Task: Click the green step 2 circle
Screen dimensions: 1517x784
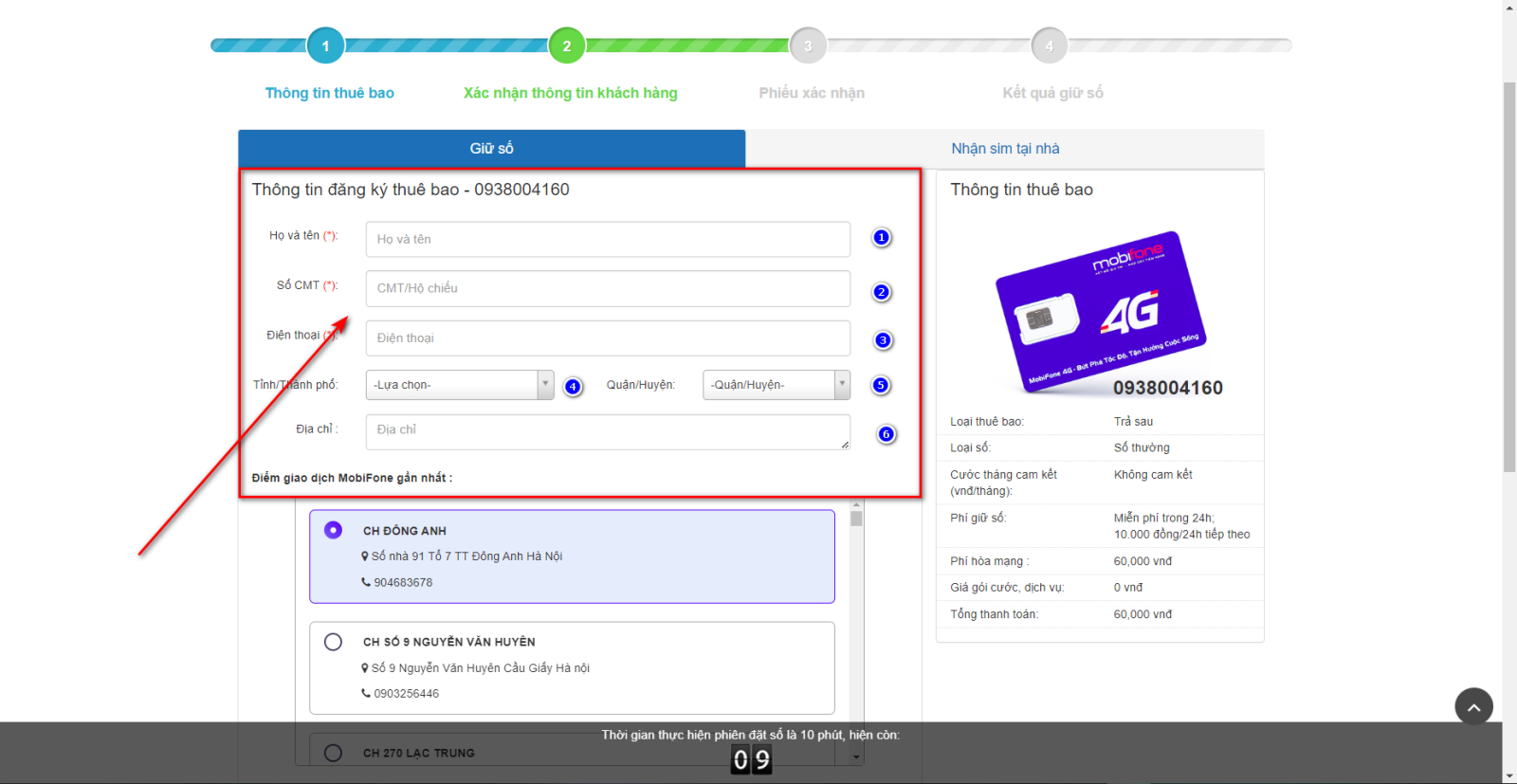Action: [567, 46]
